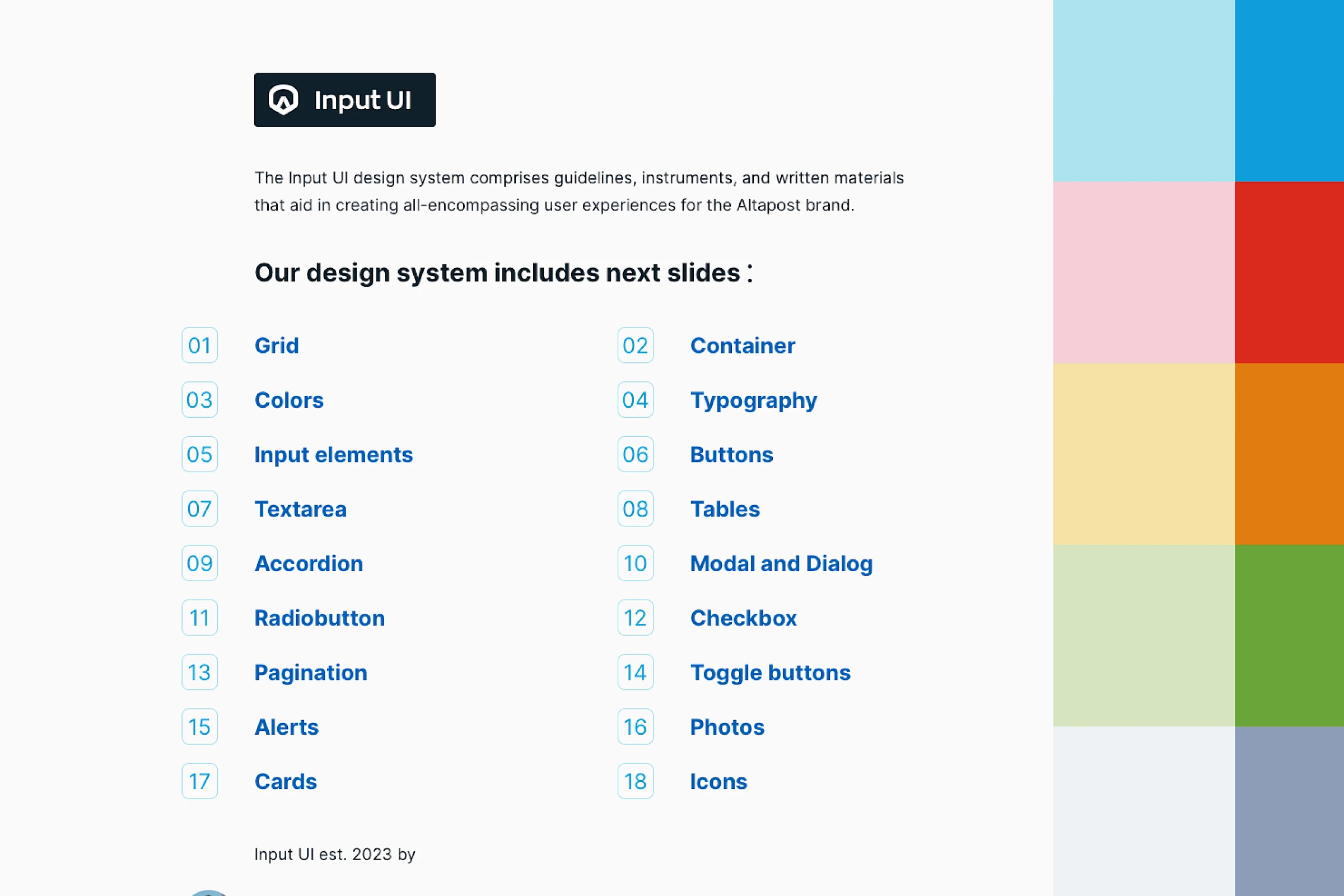Go to the Checkbox slide
The image size is (1344, 896).
pyautogui.click(x=744, y=618)
